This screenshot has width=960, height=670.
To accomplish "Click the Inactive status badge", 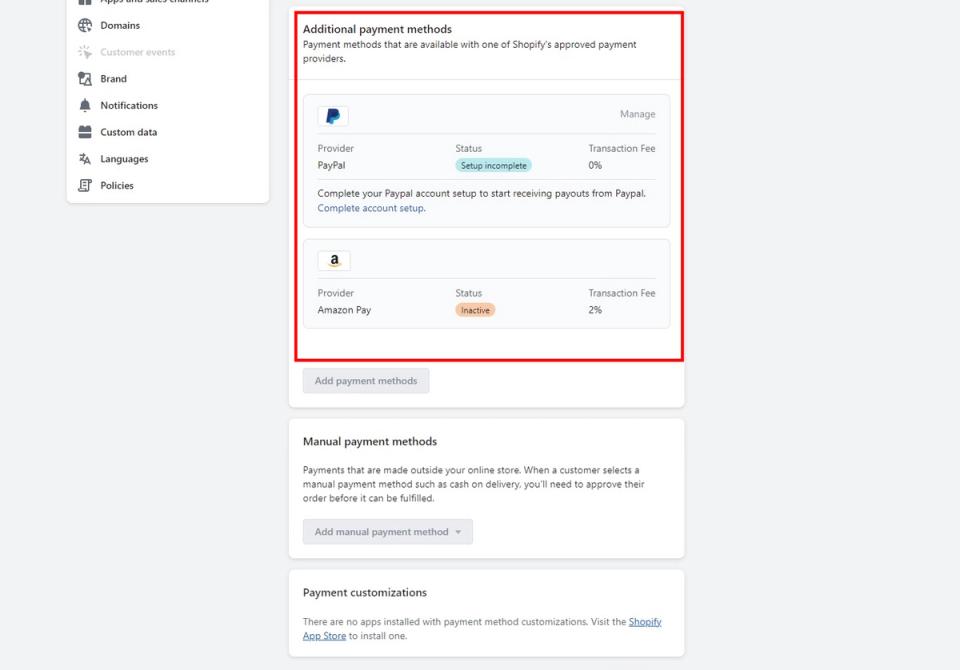I will [475, 310].
